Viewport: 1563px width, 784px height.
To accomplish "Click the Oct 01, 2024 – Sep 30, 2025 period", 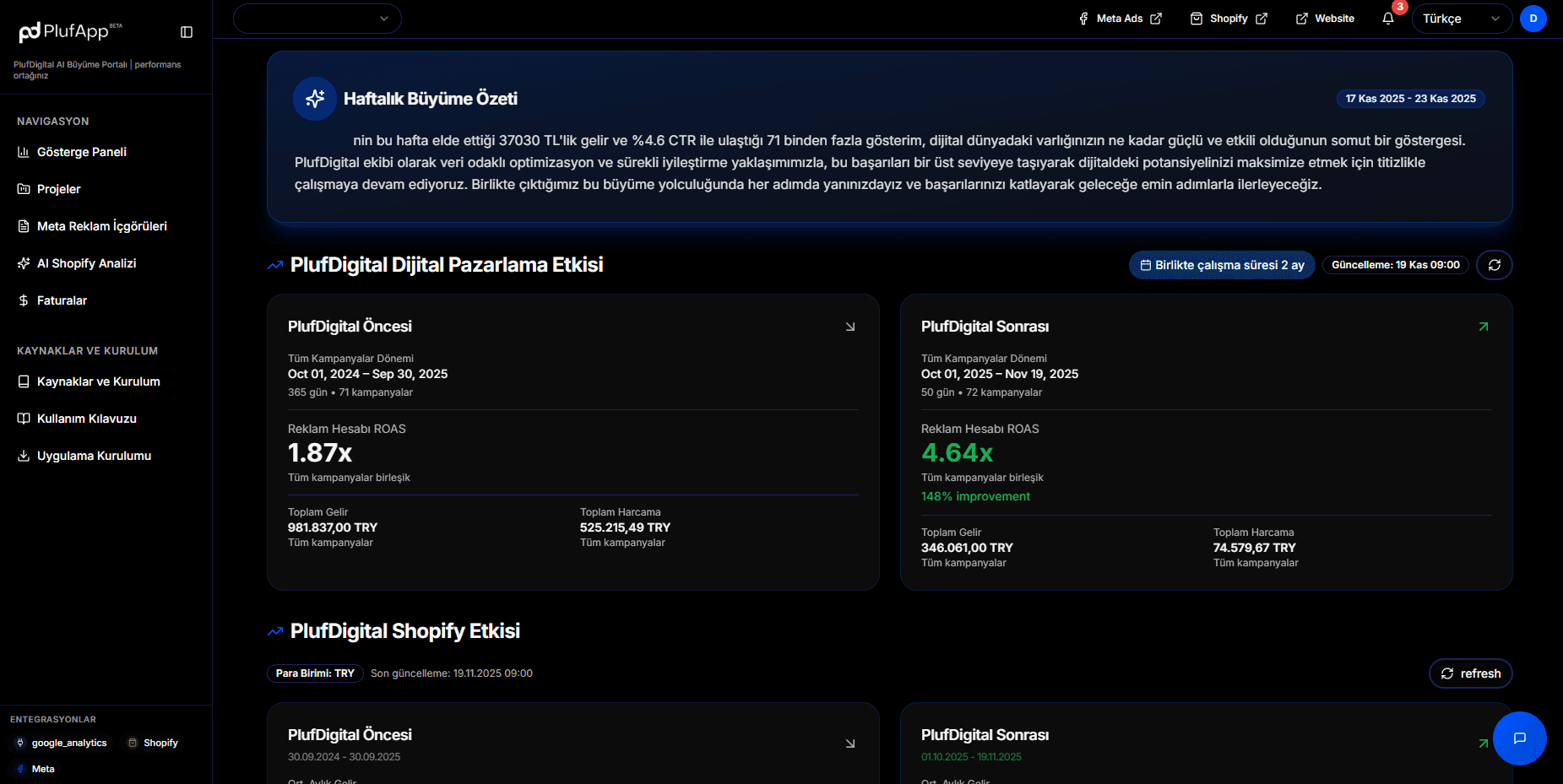I will point(368,374).
